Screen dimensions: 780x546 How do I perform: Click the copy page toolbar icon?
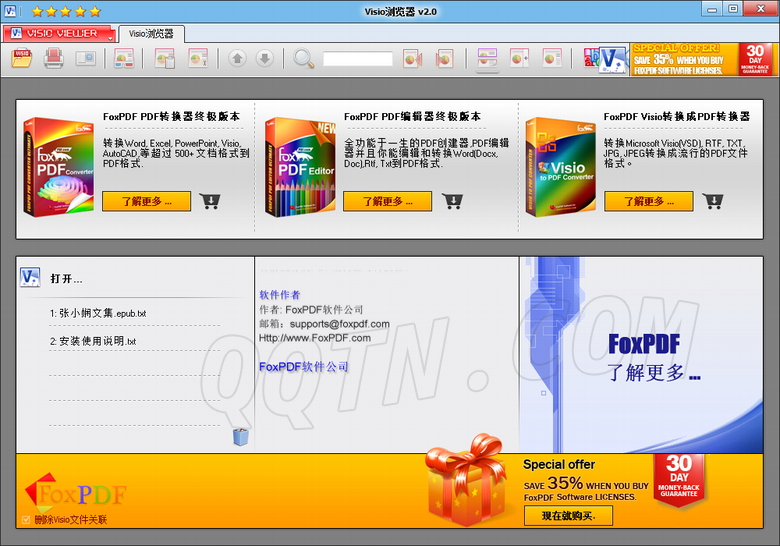pyautogui.click(x=165, y=58)
